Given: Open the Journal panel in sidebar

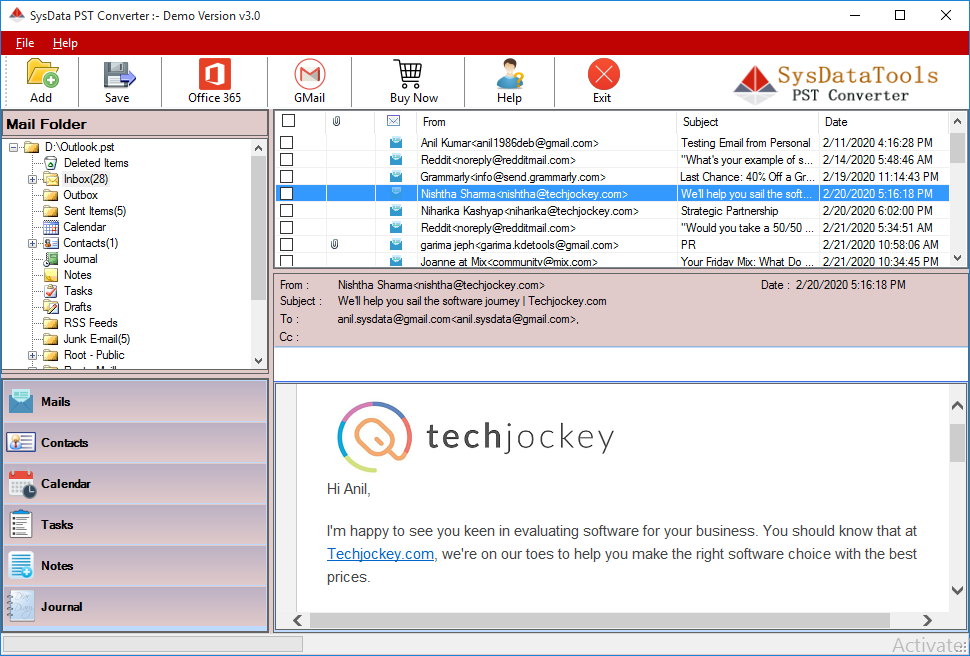Looking at the screenshot, I should tap(60, 606).
